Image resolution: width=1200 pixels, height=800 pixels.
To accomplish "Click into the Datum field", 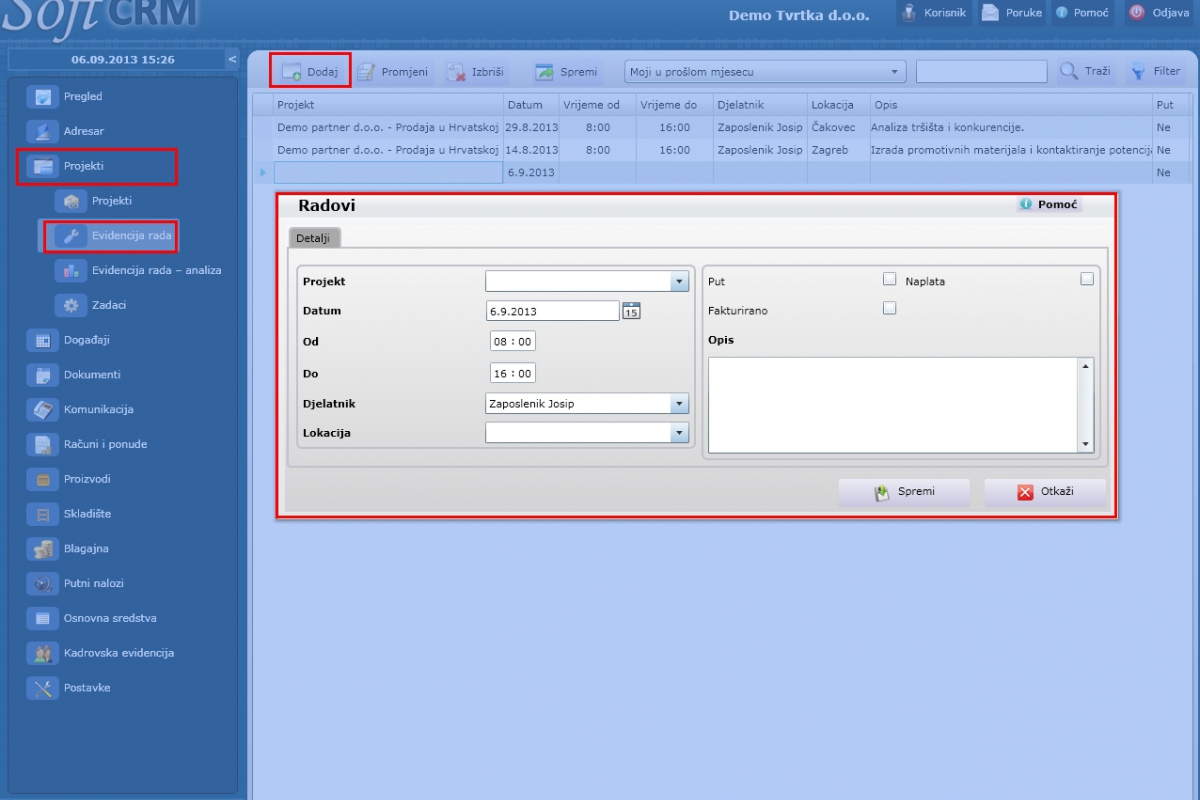I will pyautogui.click(x=553, y=311).
